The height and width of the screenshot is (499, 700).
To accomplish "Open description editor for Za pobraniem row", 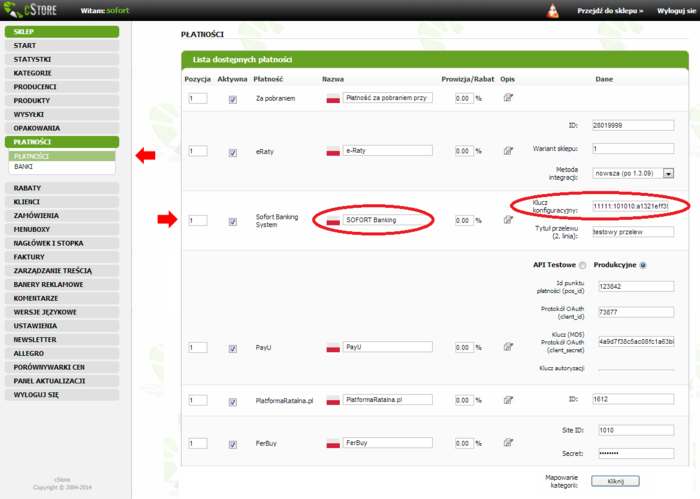I will (x=508, y=97).
